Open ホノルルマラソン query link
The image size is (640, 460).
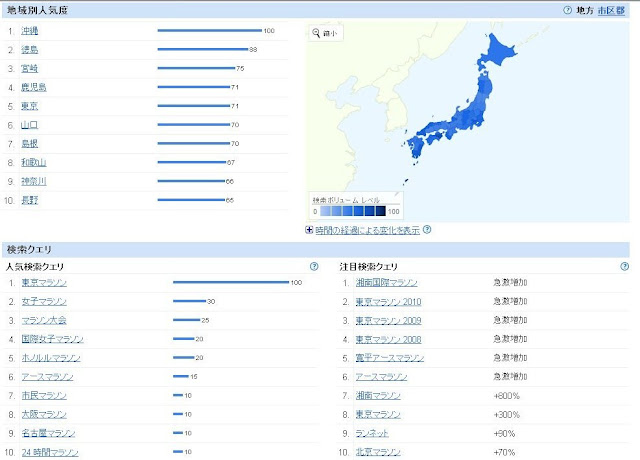pos(51,358)
